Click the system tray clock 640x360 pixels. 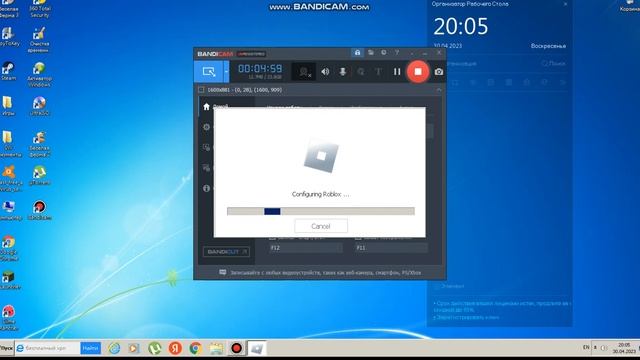(624, 348)
